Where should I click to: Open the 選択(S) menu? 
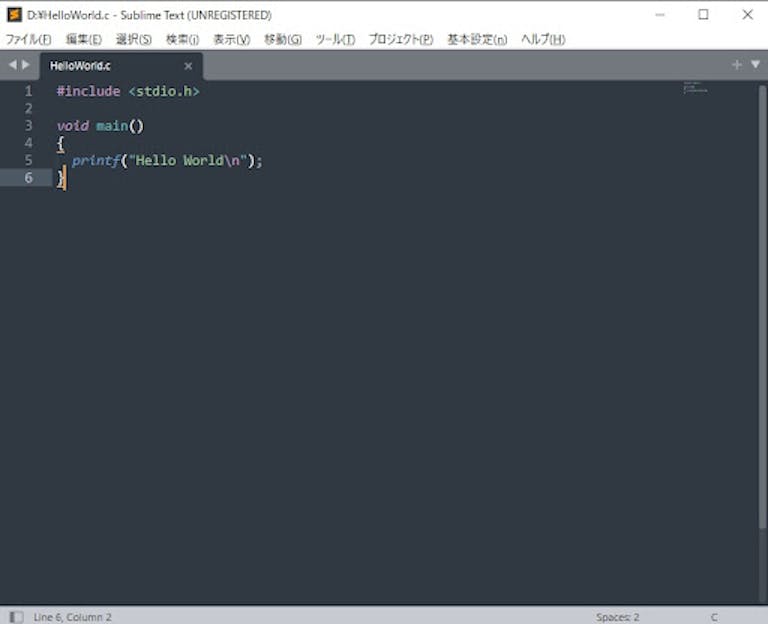tap(134, 39)
